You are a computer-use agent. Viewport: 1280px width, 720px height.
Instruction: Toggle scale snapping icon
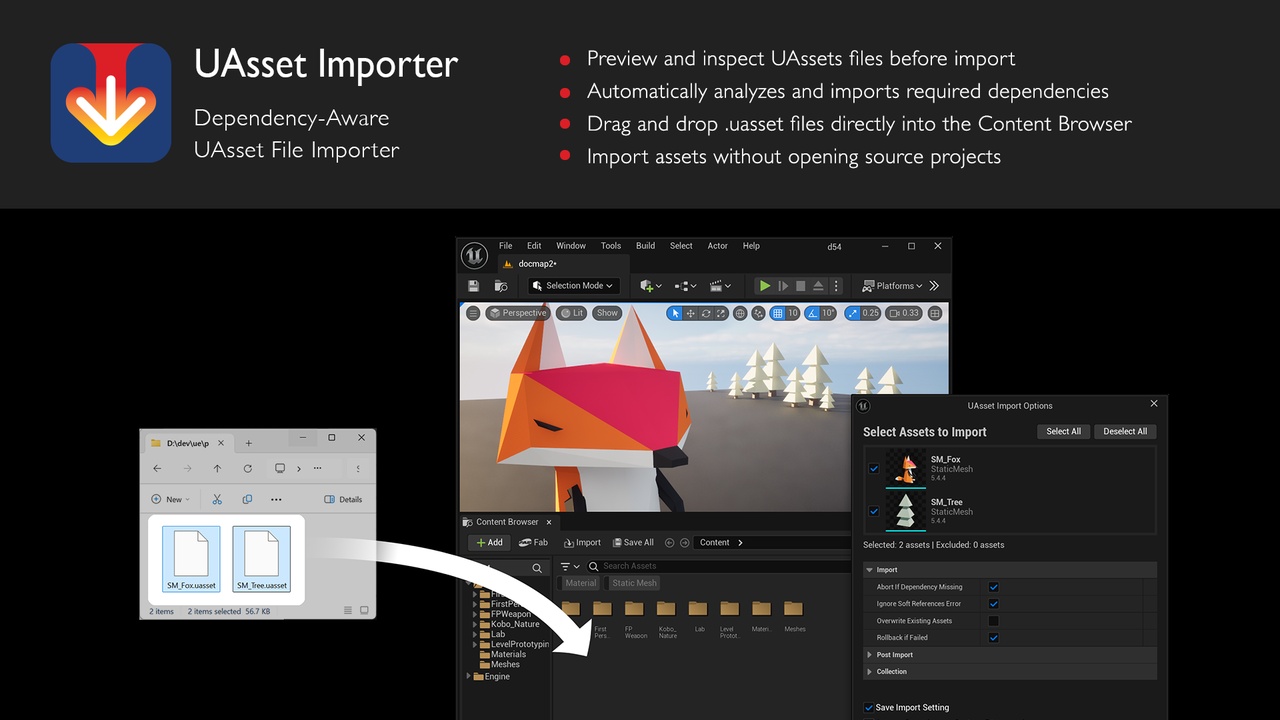852,313
